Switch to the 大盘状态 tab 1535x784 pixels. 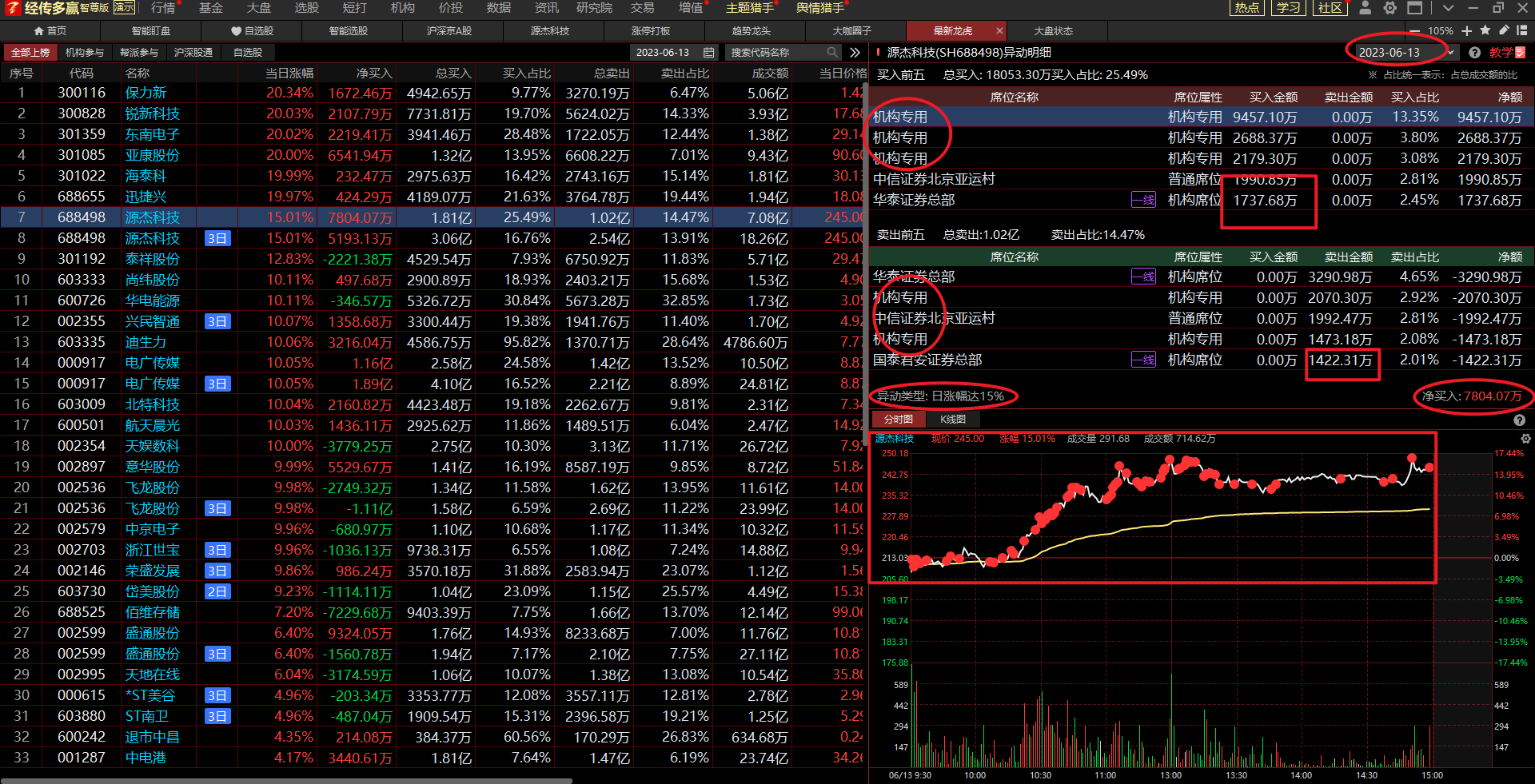[1054, 31]
